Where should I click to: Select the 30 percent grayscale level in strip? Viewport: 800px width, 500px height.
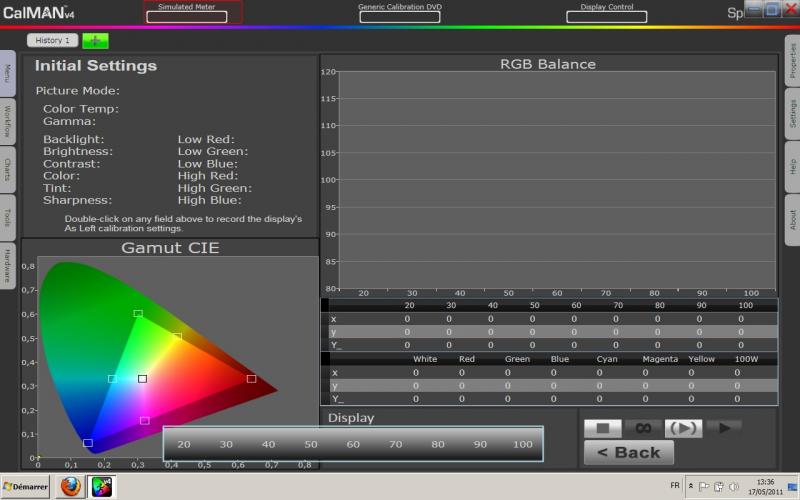pyautogui.click(x=227, y=444)
